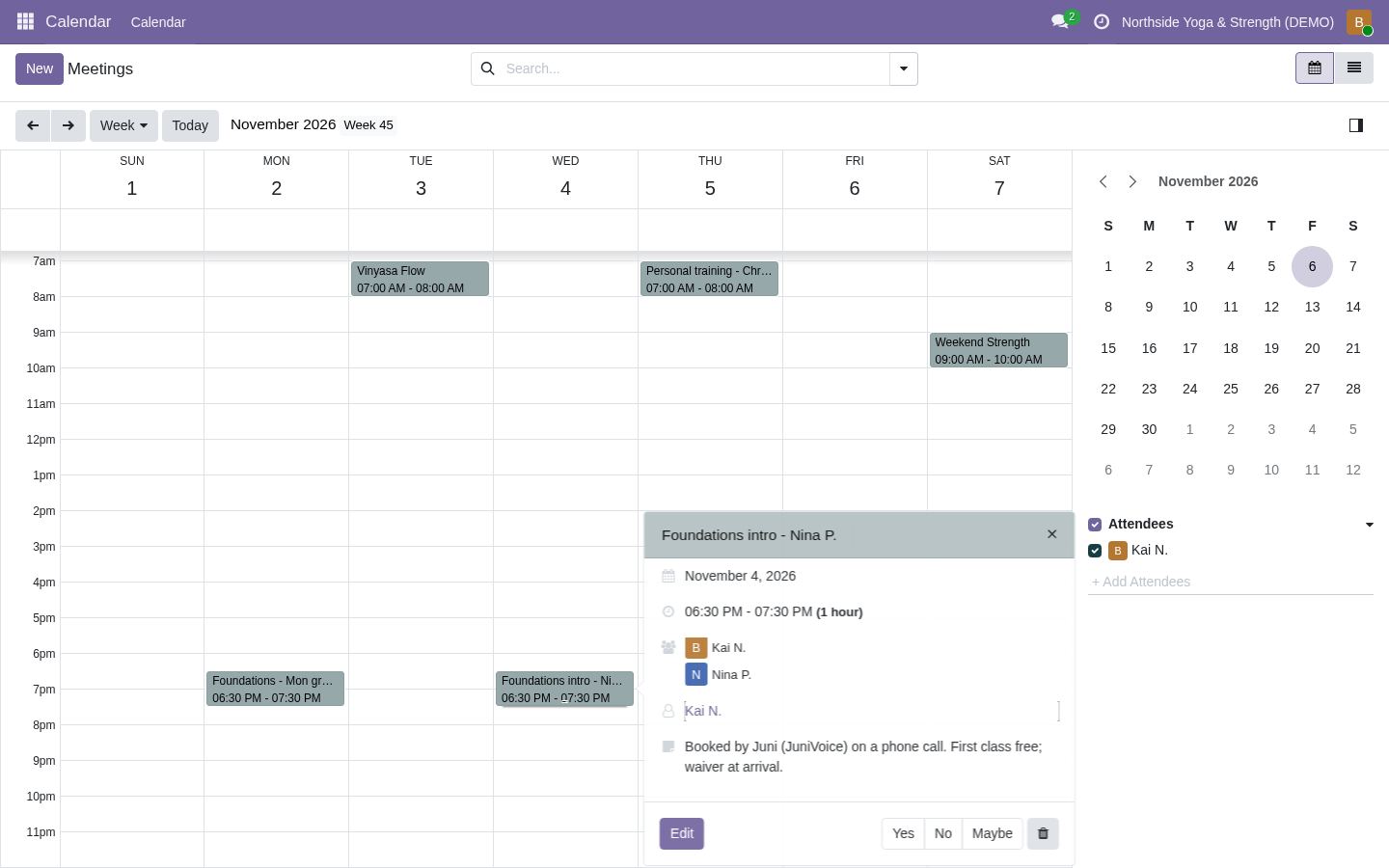Screen dimensions: 1389x868
Task: Mini calendar next month chevron
Action: [1132, 181]
